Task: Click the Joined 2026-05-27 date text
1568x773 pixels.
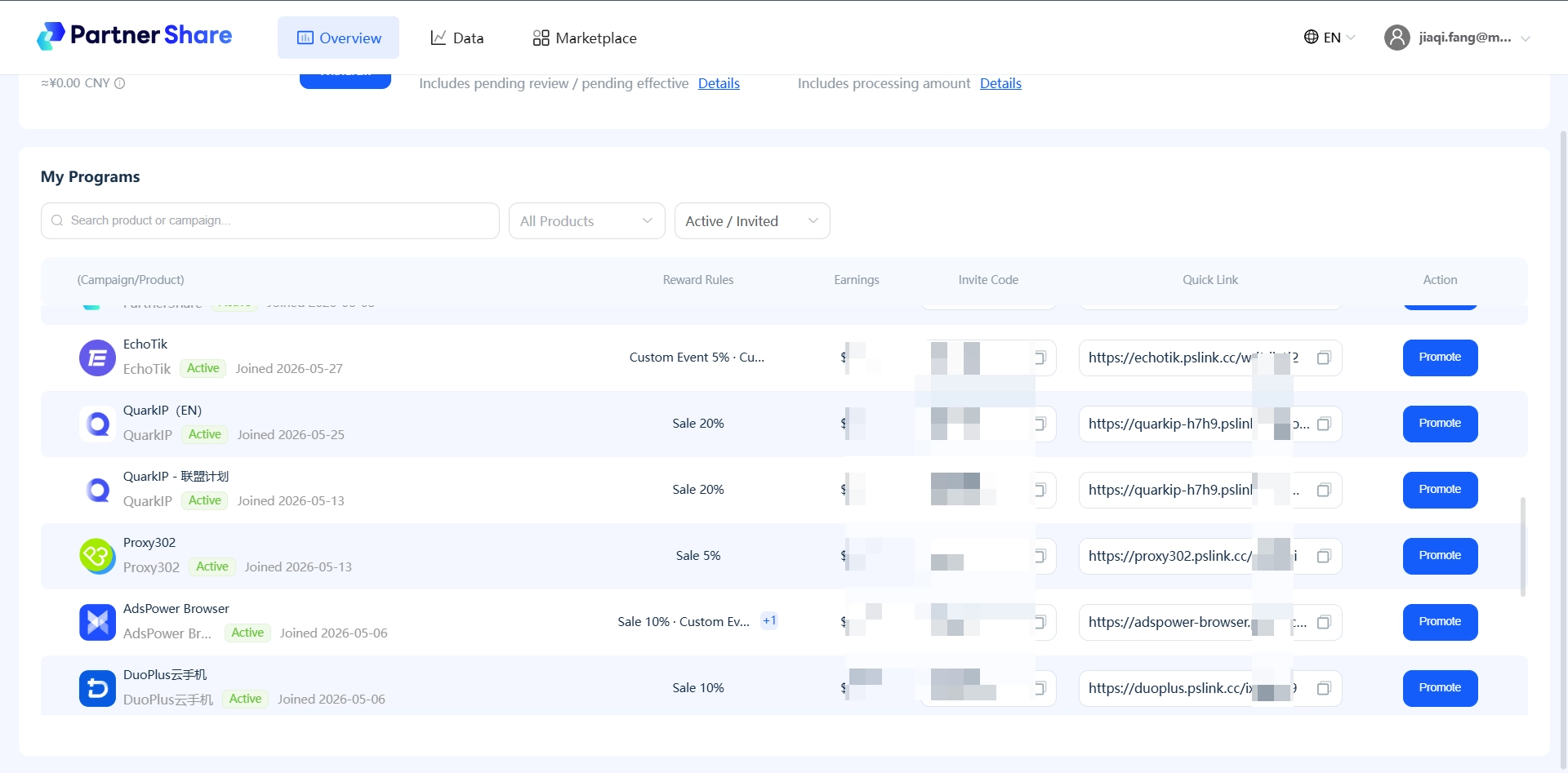Action: pyautogui.click(x=289, y=369)
